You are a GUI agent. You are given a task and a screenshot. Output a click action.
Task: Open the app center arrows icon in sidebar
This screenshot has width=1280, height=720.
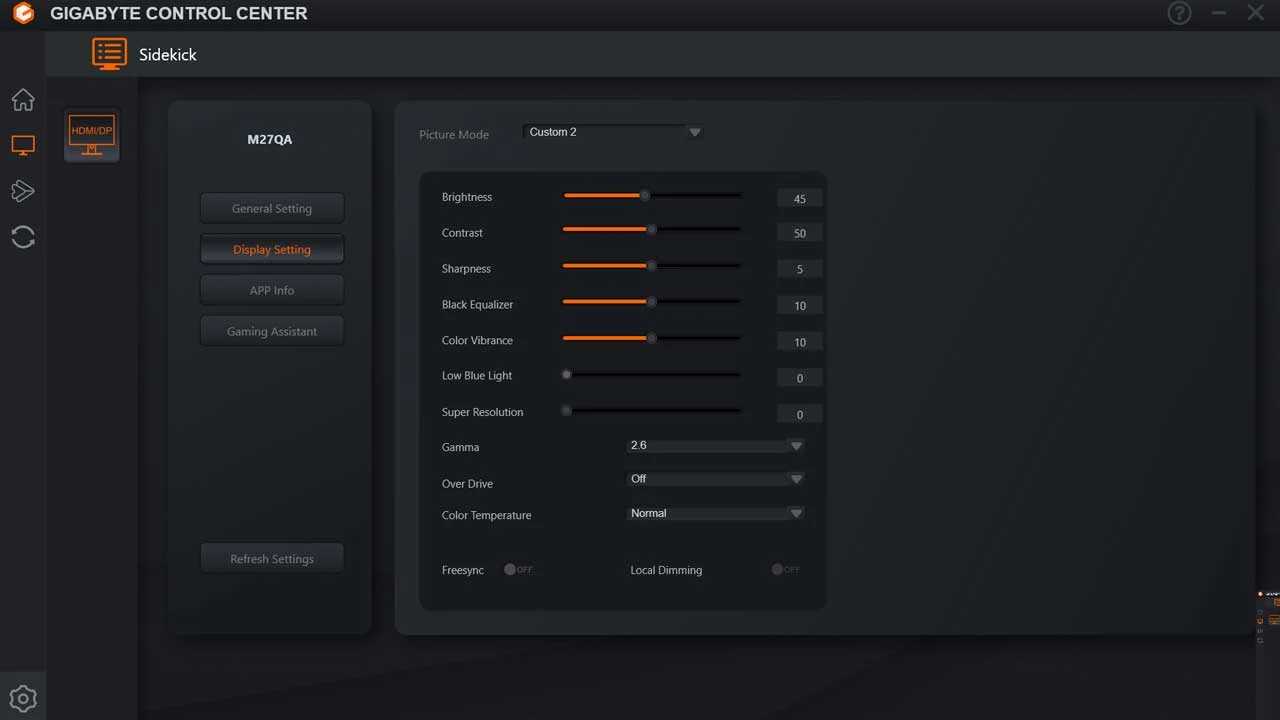click(22, 191)
